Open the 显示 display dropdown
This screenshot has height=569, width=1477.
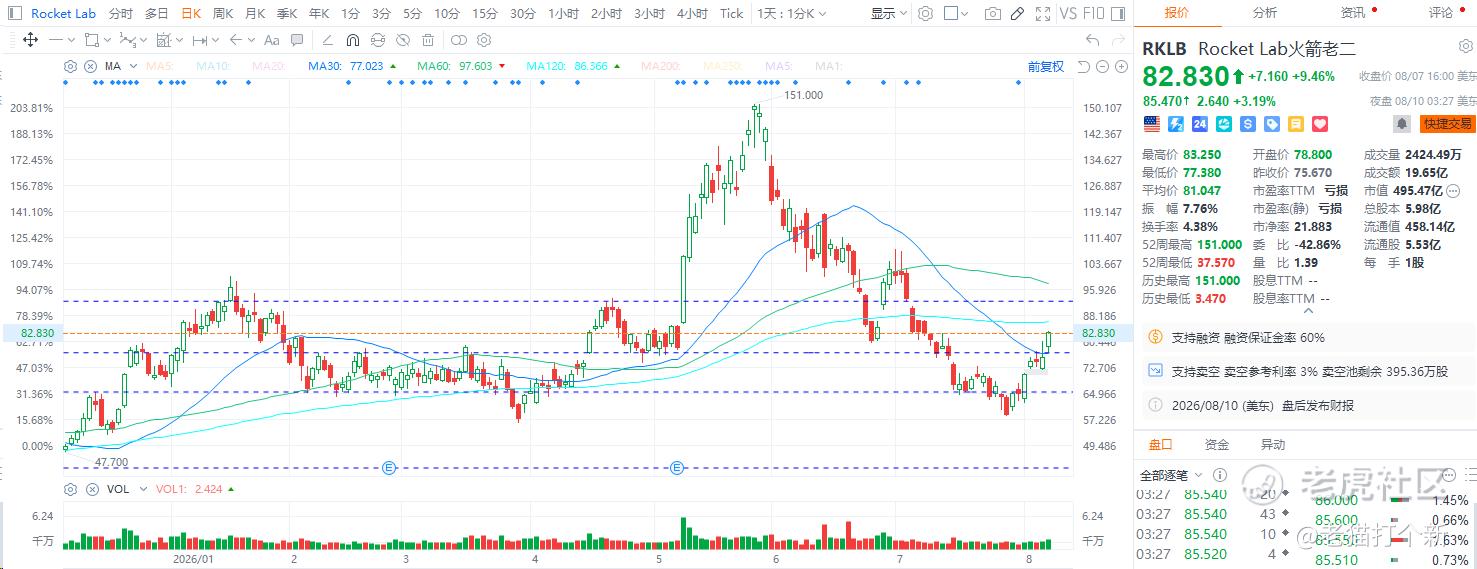coord(888,13)
